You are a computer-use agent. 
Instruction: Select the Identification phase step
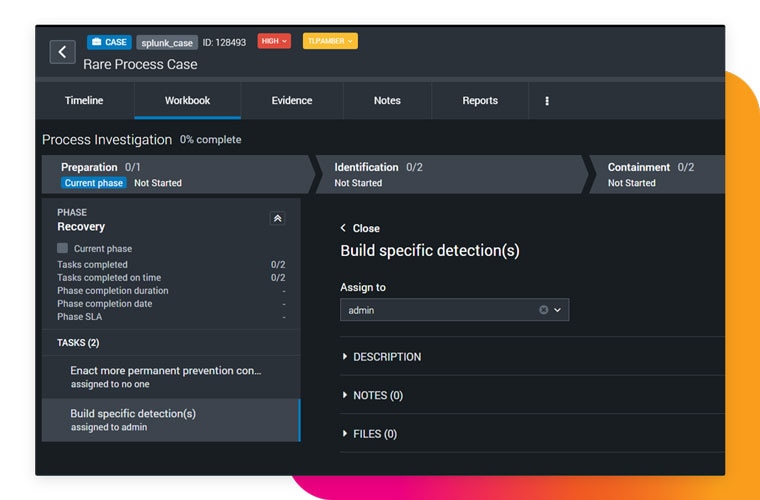pyautogui.click(x=450, y=174)
